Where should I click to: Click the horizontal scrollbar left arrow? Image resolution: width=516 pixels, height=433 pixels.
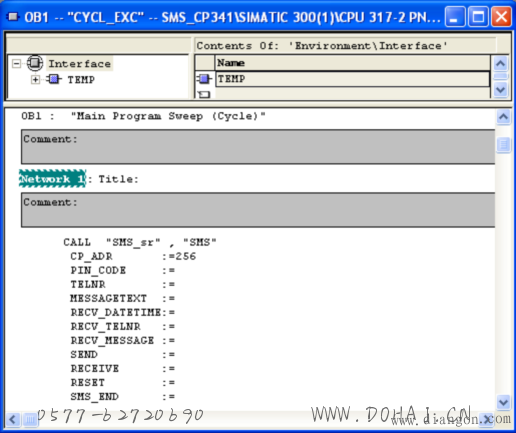tap(13, 419)
